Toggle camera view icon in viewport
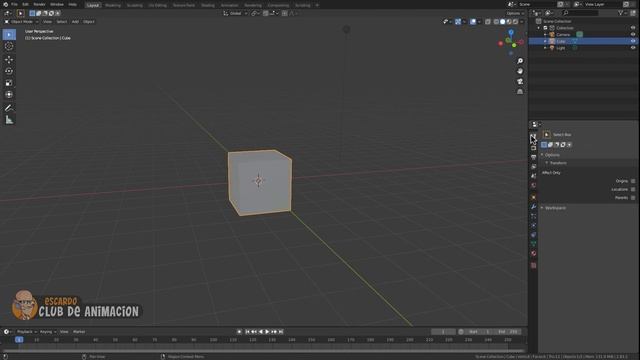 point(520,81)
